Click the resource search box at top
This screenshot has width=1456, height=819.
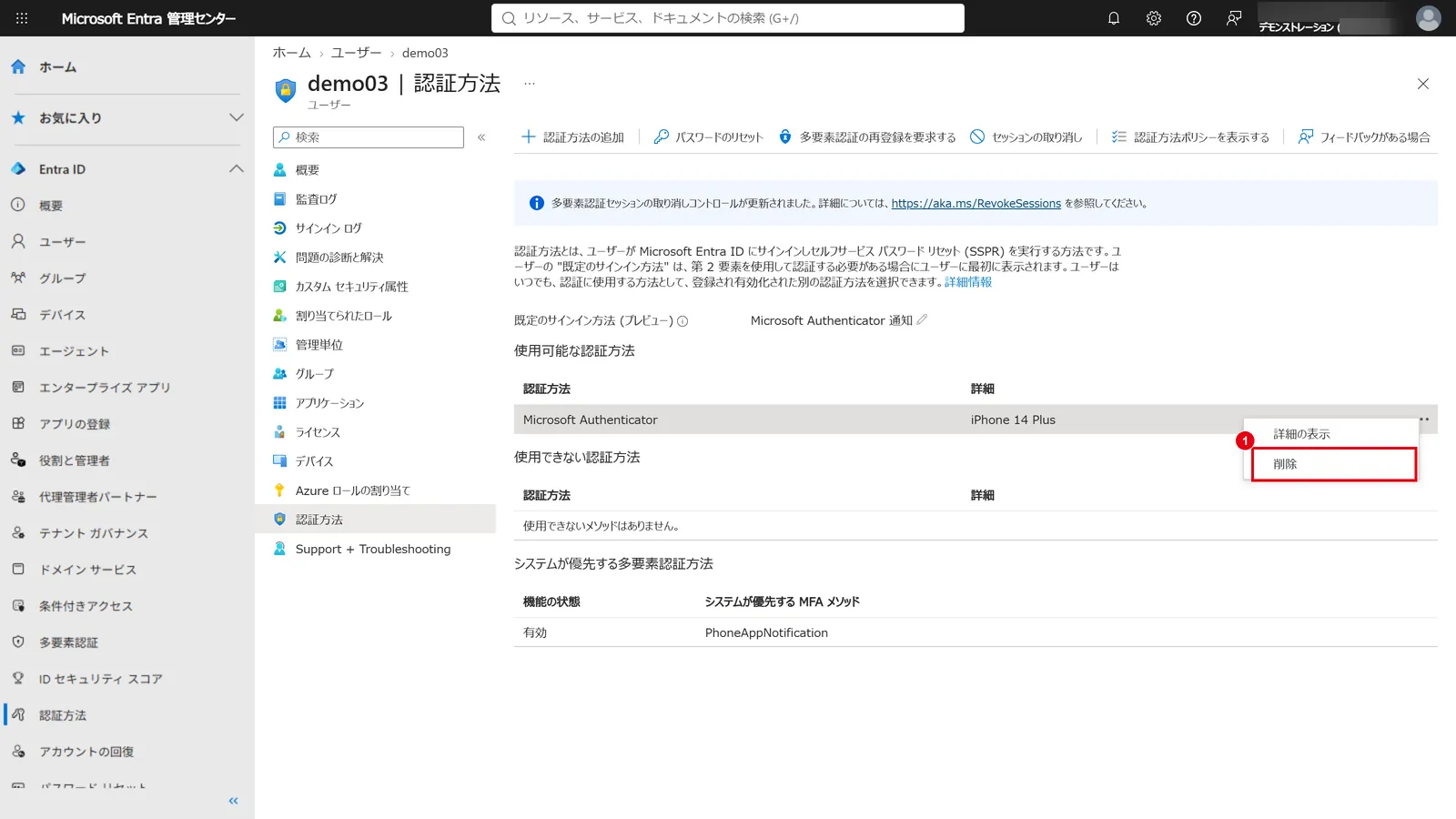[728, 18]
